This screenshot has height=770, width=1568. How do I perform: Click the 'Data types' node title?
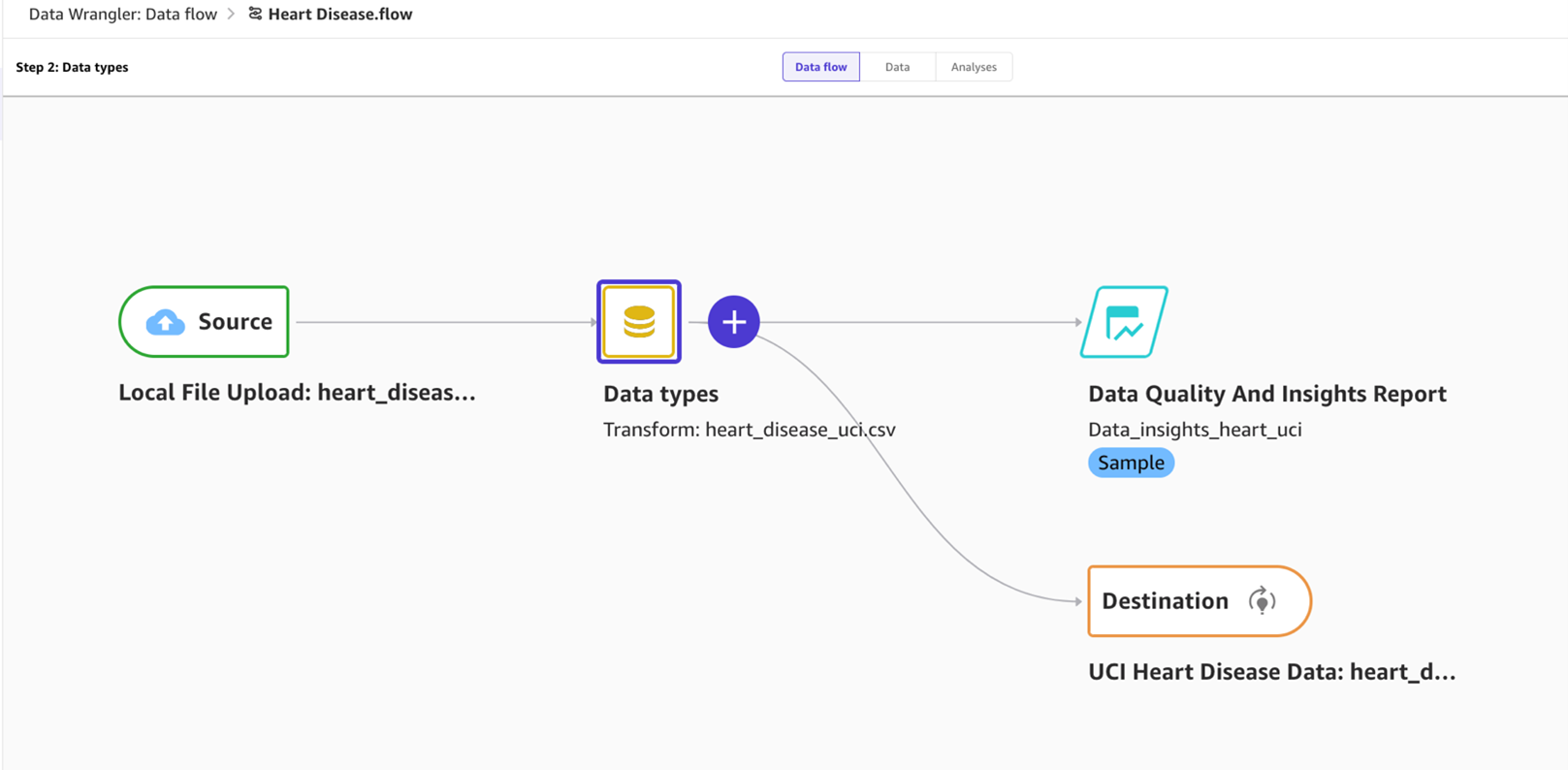tap(660, 394)
